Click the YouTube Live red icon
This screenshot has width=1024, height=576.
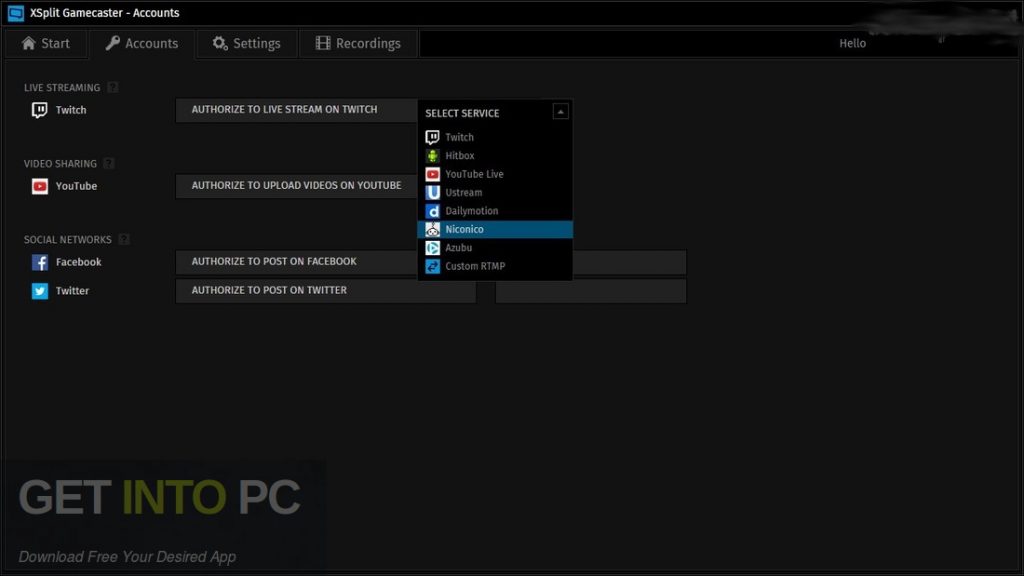click(x=432, y=174)
